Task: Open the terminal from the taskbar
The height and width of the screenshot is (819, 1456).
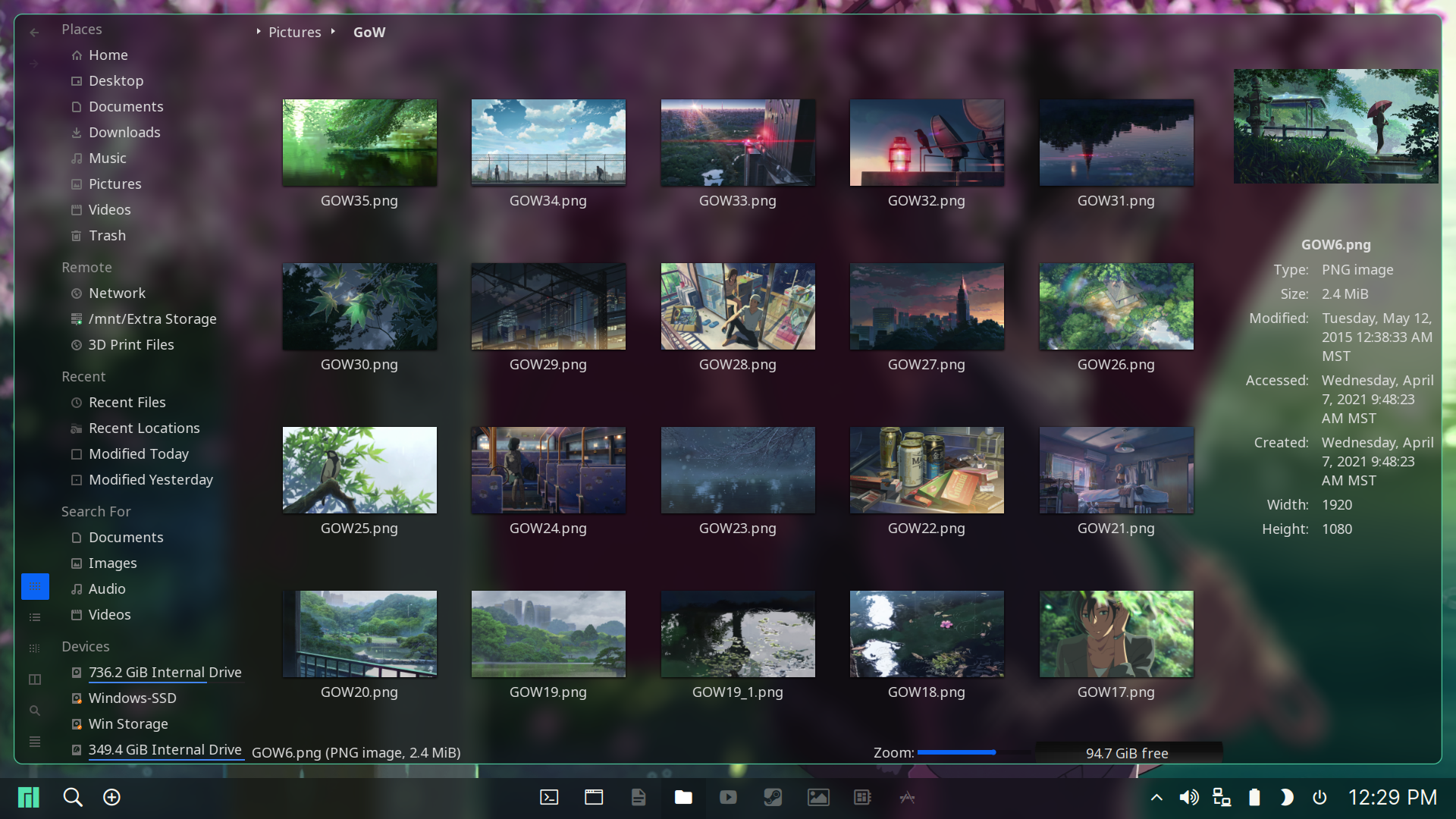Action: (549, 797)
